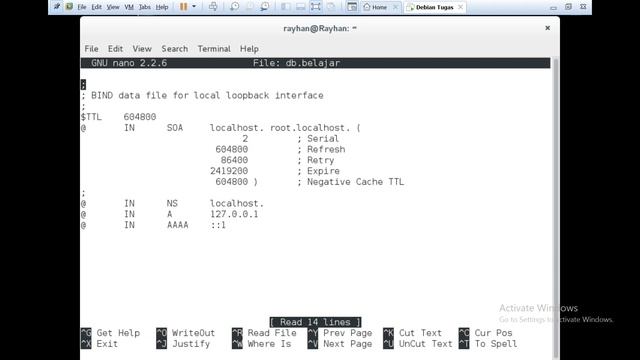Click the '^U UnCut Text' shortcut

418,344
